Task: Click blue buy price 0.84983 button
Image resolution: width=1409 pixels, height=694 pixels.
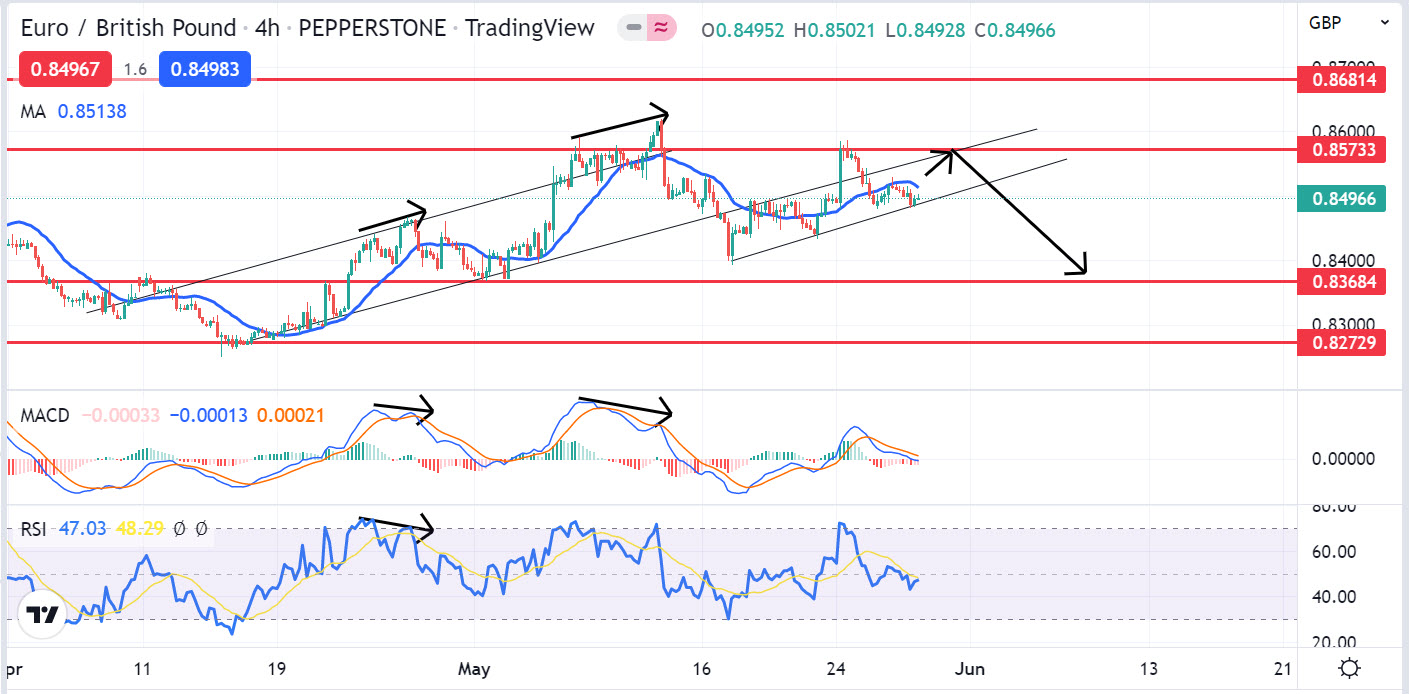Action: [x=211, y=69]
